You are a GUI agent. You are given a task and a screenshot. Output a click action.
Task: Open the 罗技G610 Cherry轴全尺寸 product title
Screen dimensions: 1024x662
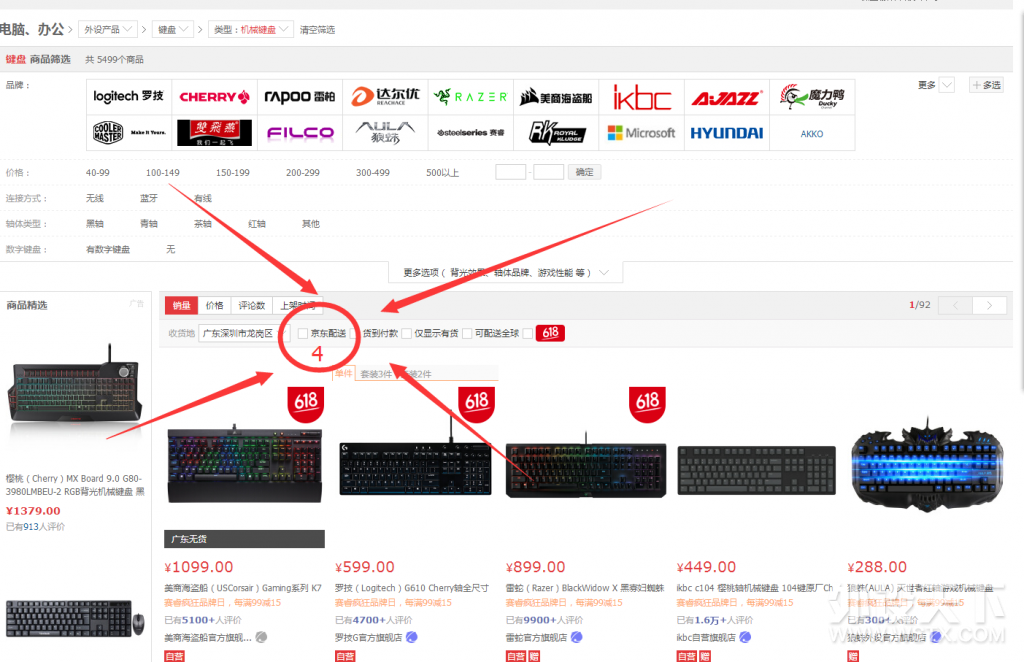[x=412, y=588]
